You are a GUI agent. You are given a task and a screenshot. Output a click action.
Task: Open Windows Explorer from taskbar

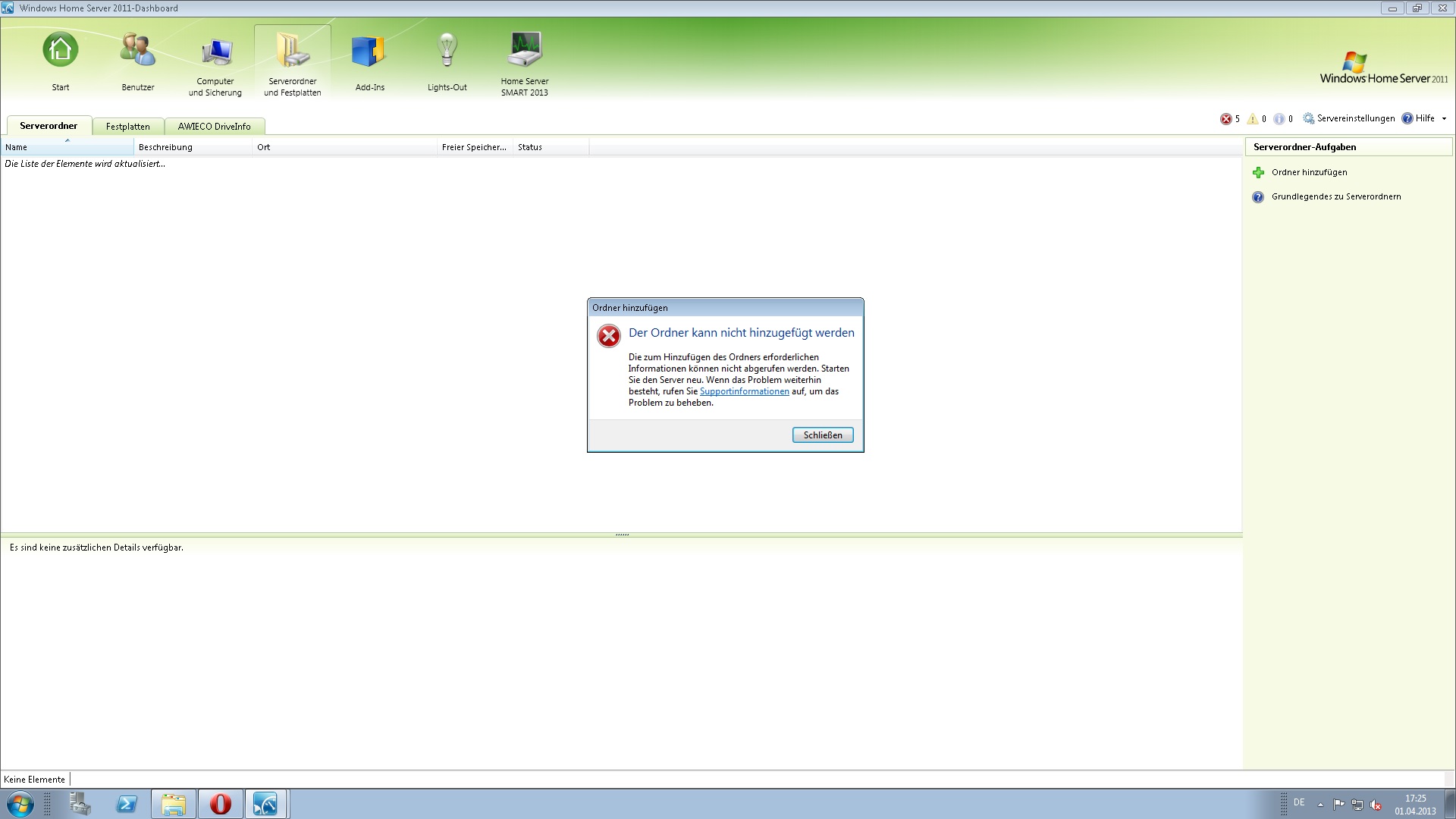[174, 804]
